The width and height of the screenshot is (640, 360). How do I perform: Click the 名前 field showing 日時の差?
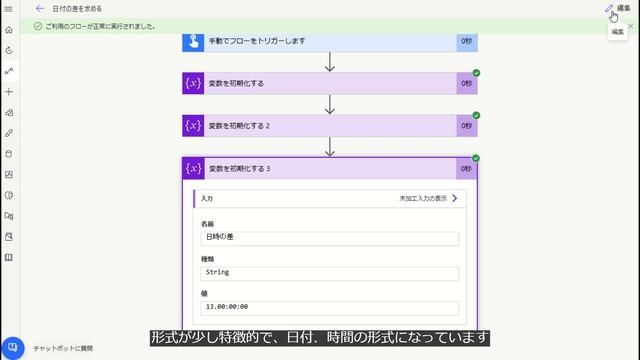[329, 239]
